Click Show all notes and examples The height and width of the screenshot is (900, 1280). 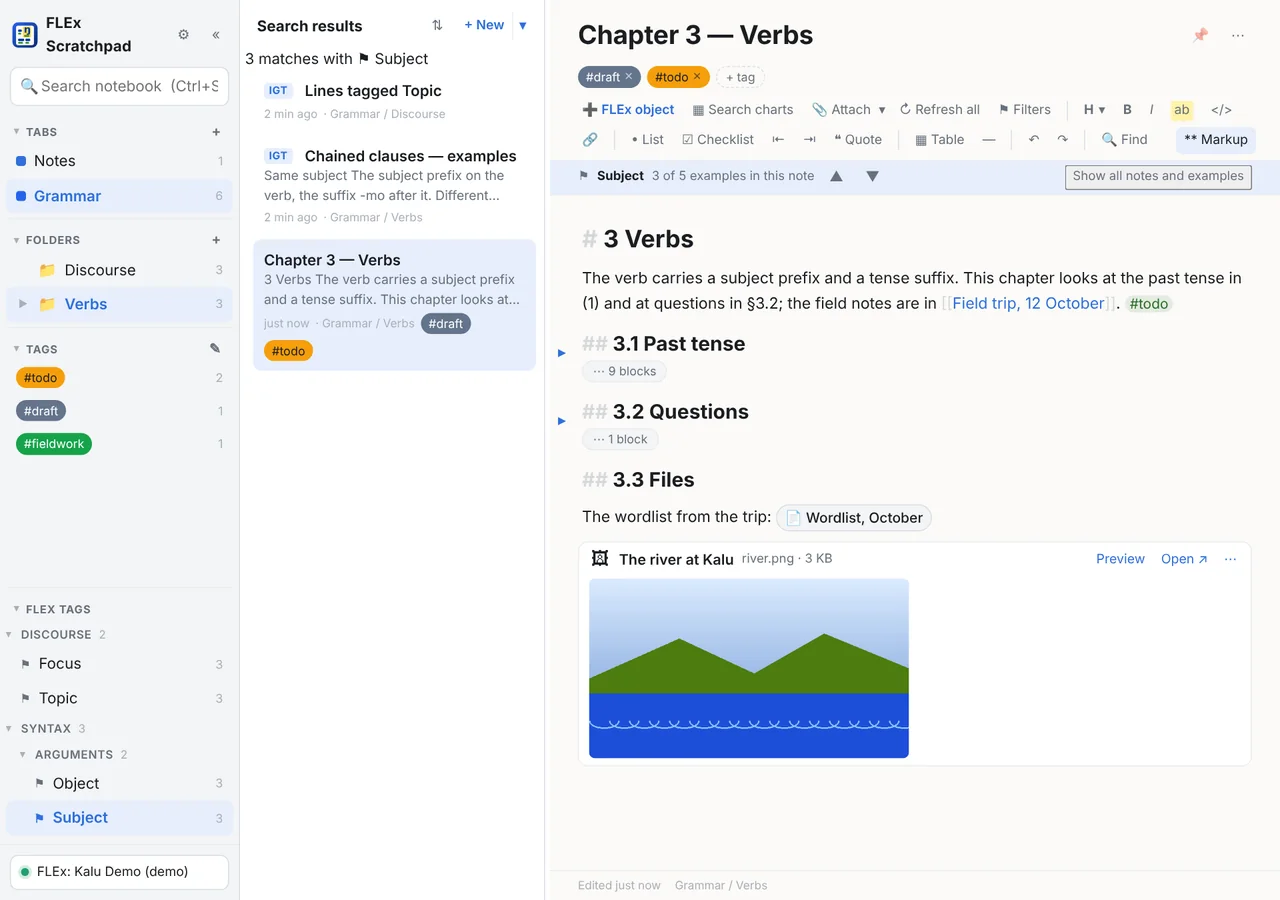(x=1158, y=176)
